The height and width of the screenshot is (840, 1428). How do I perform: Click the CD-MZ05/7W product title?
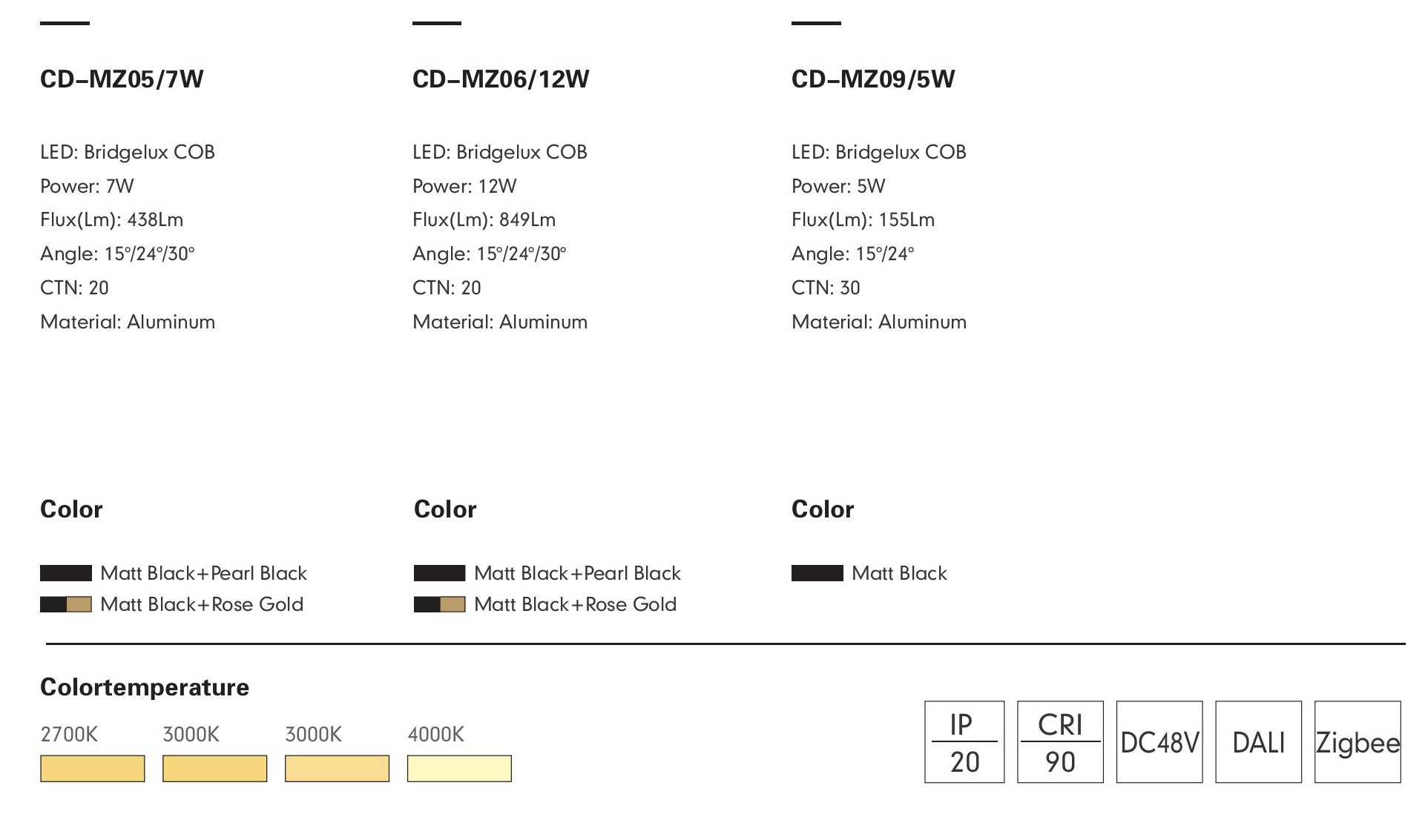click(122, 79)
